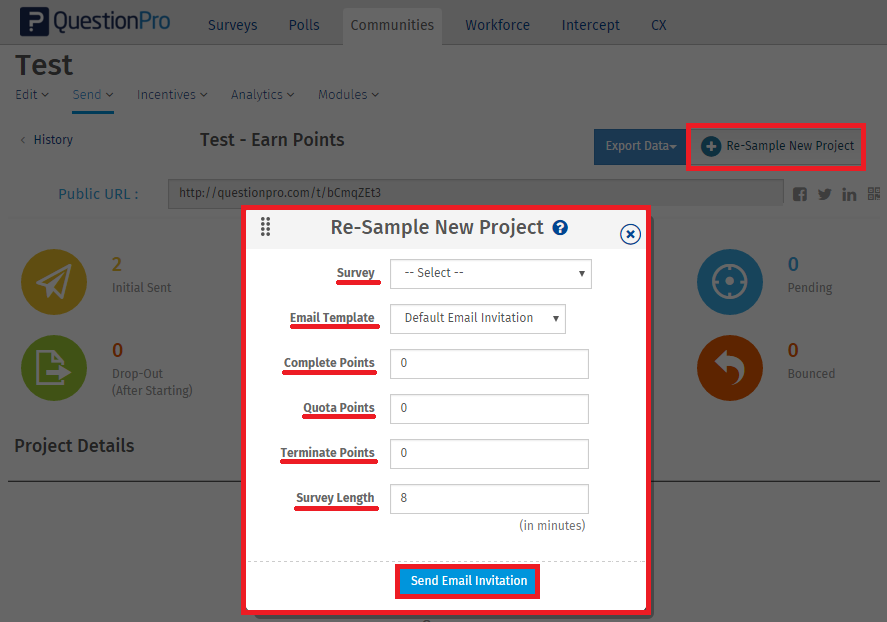
Task: Click the dialog drag handle grip
Action: coord(266,227)
